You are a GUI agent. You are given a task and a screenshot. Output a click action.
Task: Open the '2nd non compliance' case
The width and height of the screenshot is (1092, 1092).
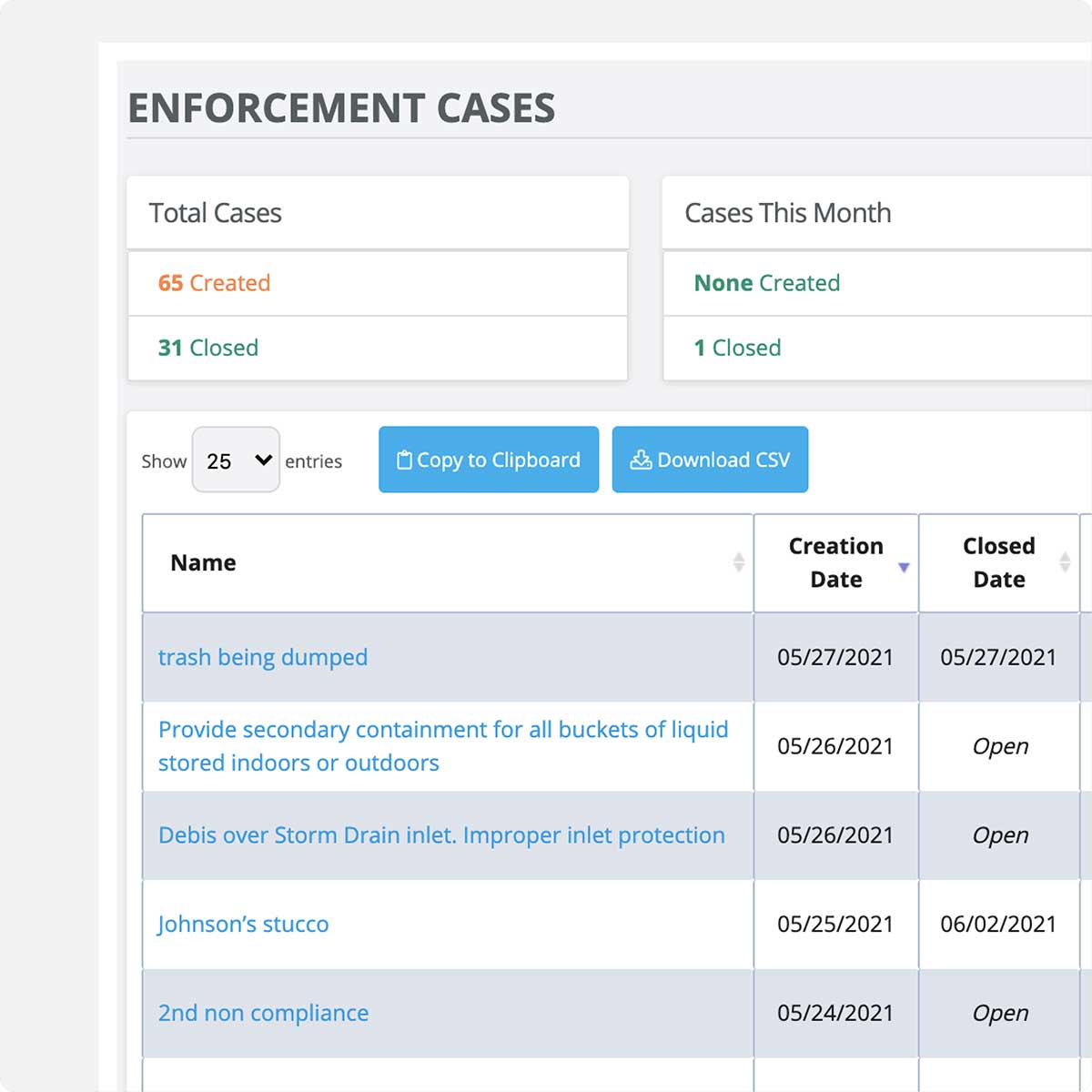click(263, 1013)
